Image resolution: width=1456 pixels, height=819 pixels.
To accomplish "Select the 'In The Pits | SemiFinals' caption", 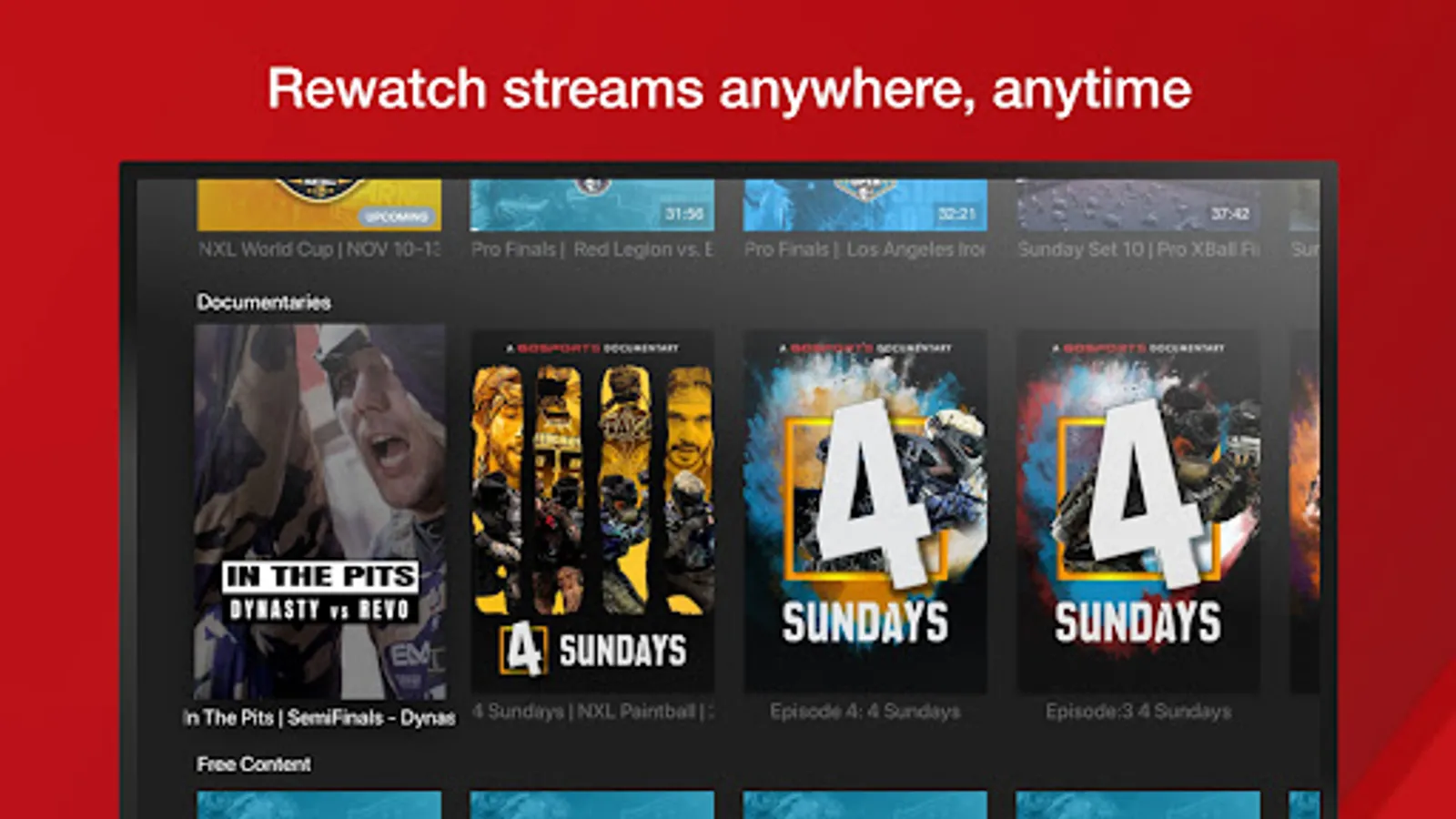I will 319,718.
